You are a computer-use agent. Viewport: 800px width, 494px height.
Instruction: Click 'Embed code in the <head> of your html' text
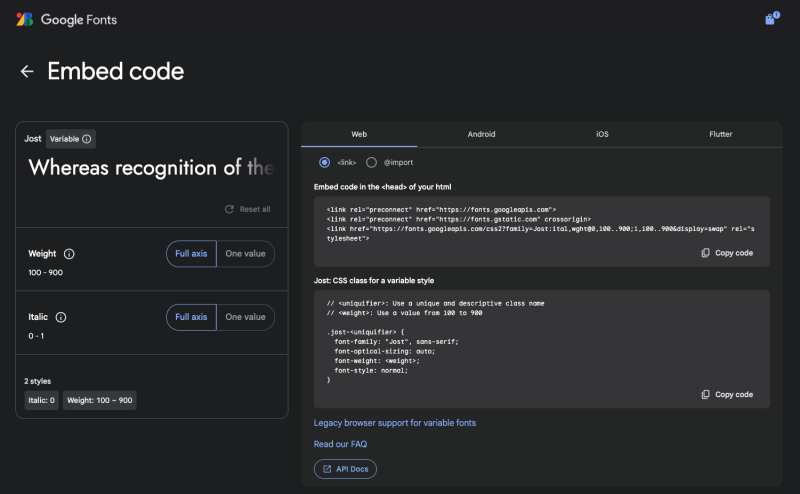382,187
